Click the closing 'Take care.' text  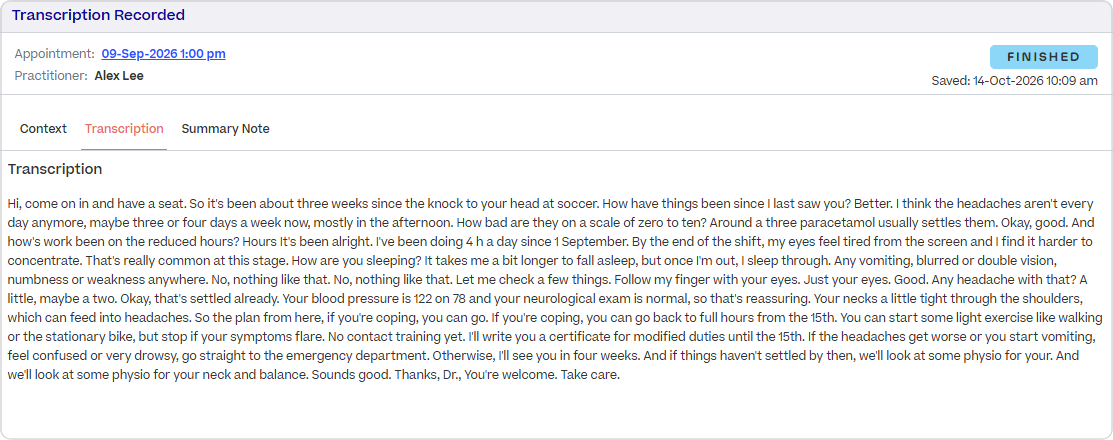pos(591,375)
